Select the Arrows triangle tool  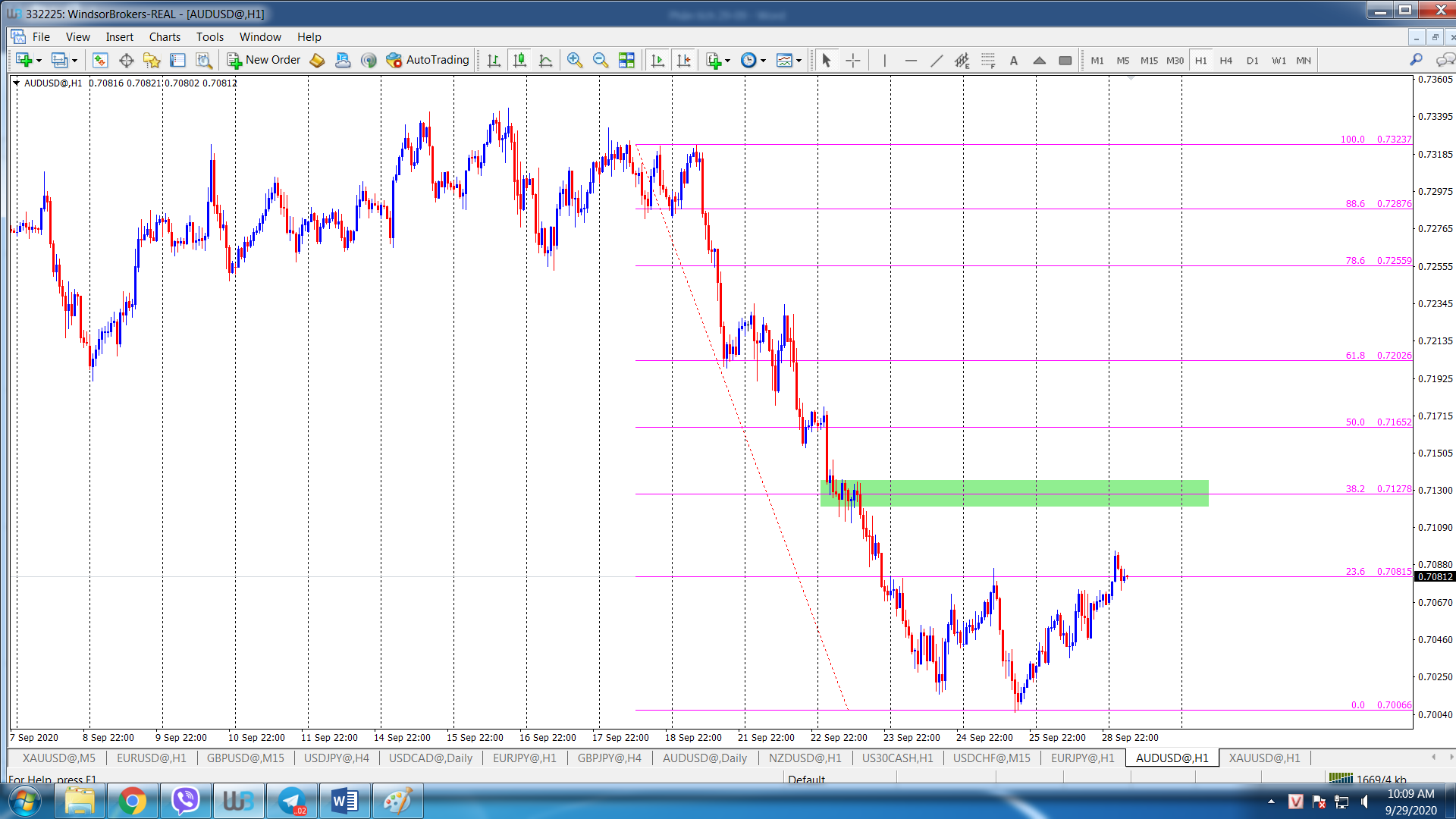1040,60
